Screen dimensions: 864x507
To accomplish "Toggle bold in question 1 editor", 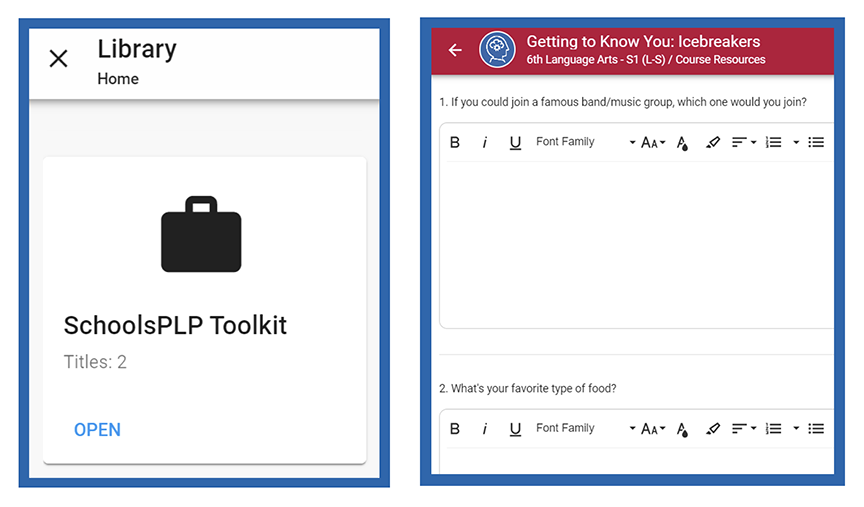I will 455,143.
